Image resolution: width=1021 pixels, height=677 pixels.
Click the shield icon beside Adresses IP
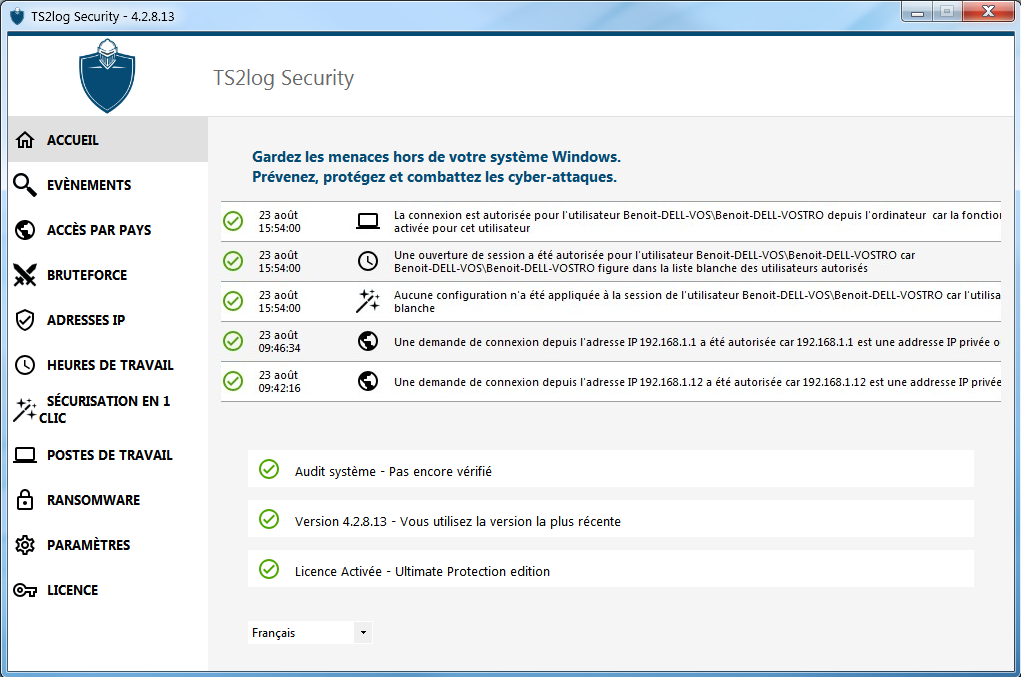click(25, 320)
